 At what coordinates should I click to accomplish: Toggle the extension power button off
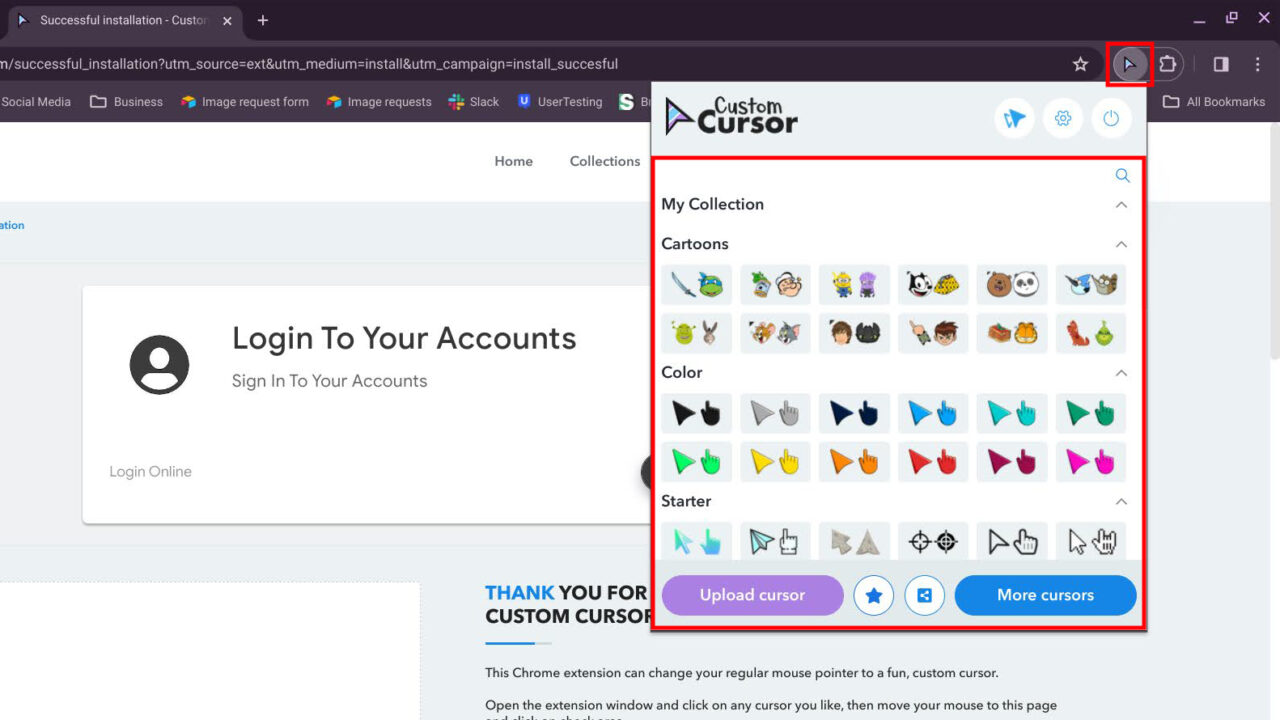(1112, 118)
